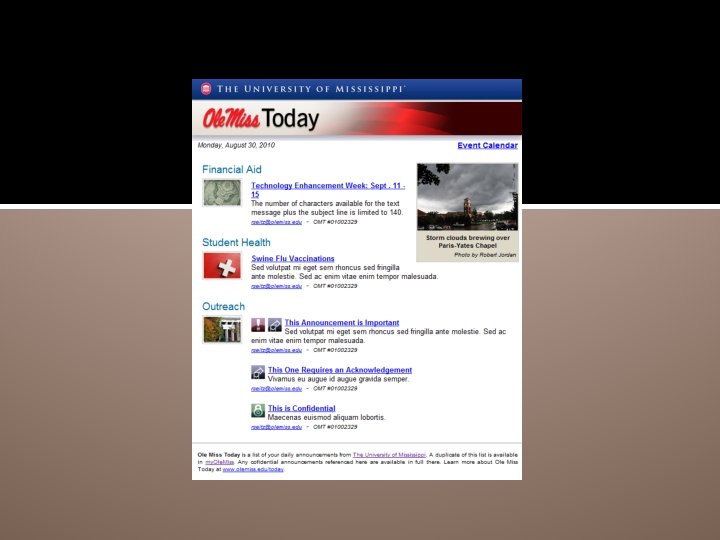720x540 pixels.
Task: Open This One Requires an Acknowledgement link
Action: 340,370
